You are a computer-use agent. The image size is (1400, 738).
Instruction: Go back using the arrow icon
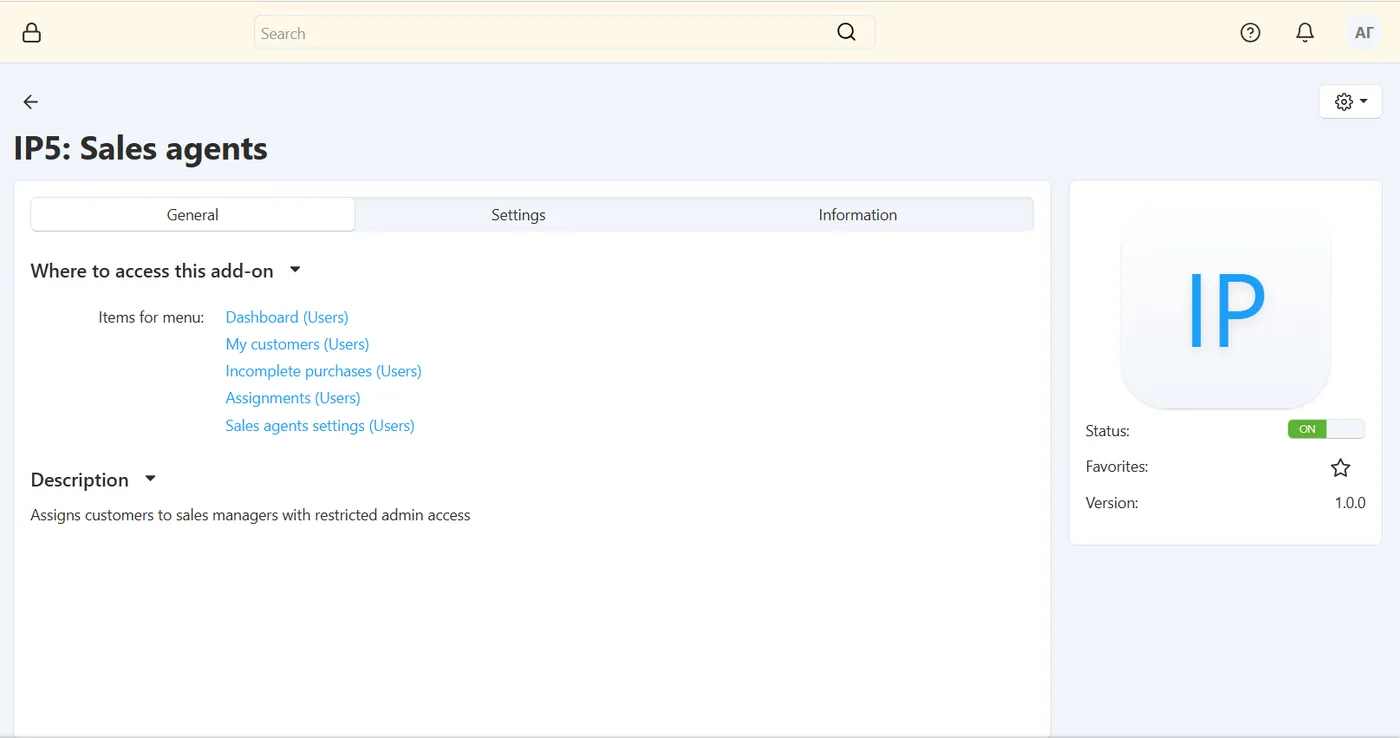[x=31, y=102]
